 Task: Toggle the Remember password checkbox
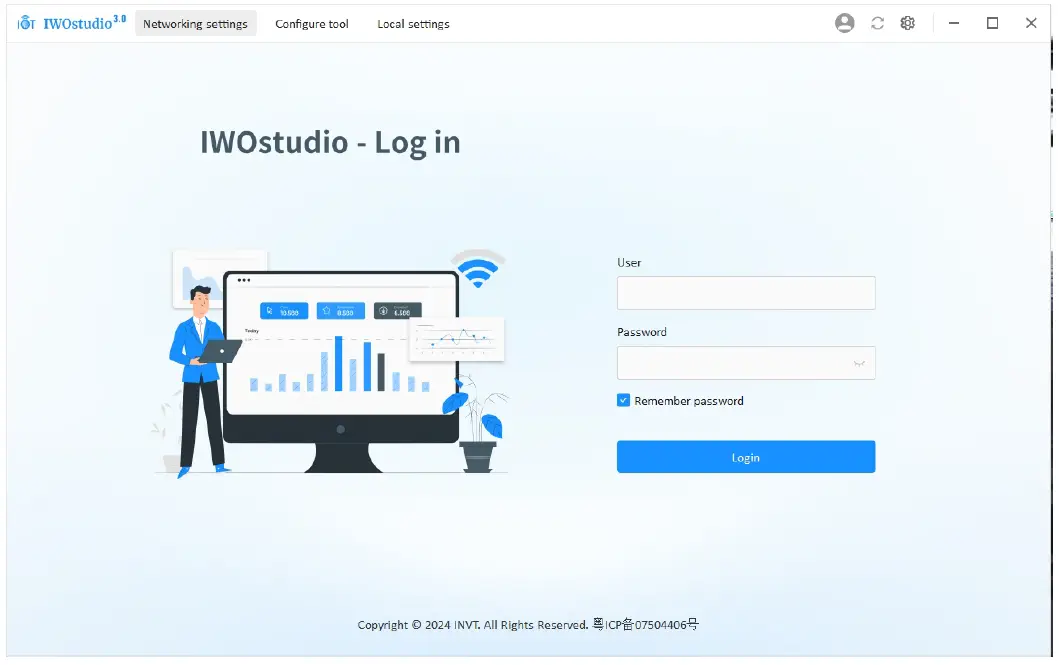(x=623, y=400)
